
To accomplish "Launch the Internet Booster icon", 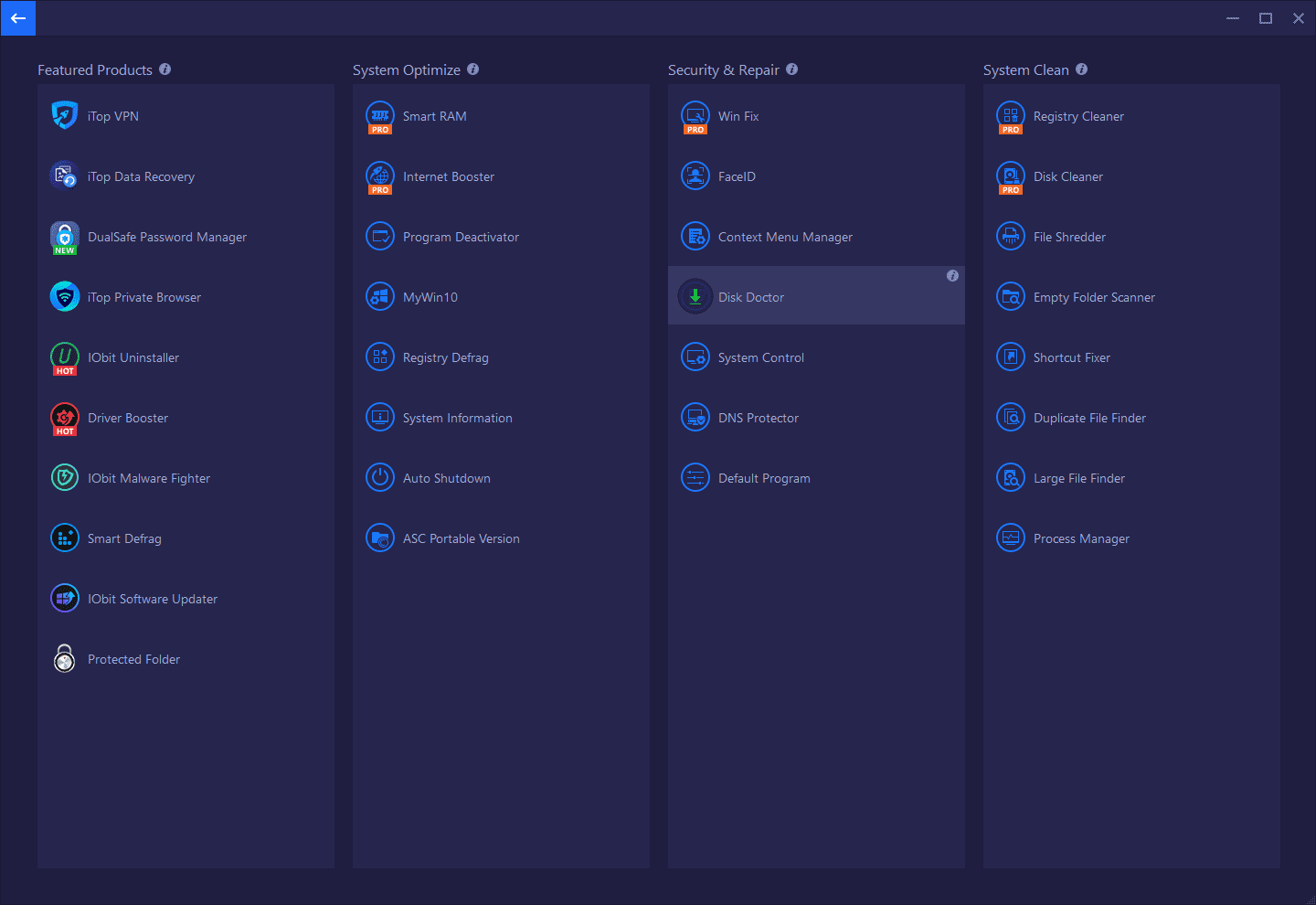I will (x=380, y=176).
